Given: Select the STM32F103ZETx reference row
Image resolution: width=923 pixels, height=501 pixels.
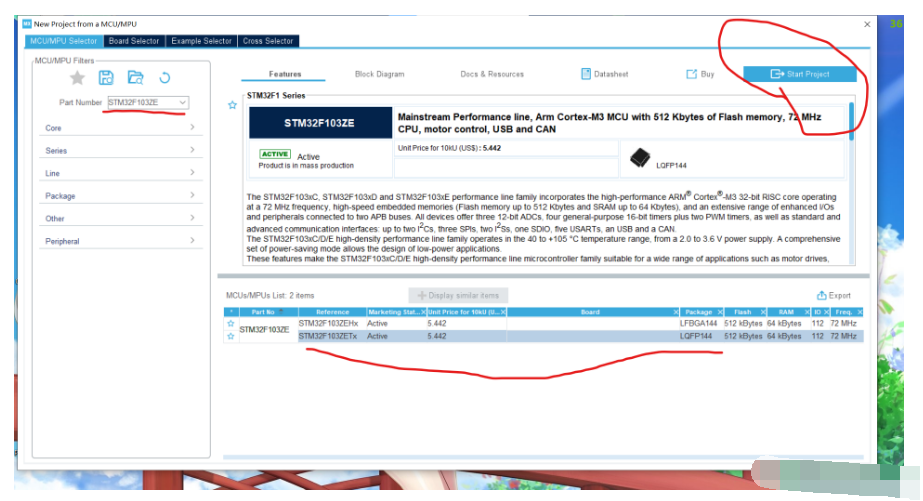Looking at the screenshot, I should (x=328, y=336).
